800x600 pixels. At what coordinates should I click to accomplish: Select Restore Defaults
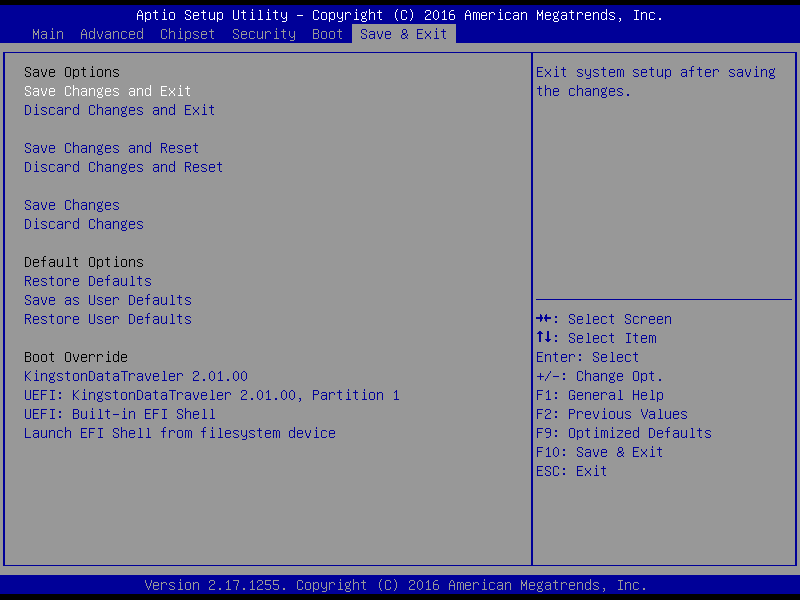(x=88, y=281)
